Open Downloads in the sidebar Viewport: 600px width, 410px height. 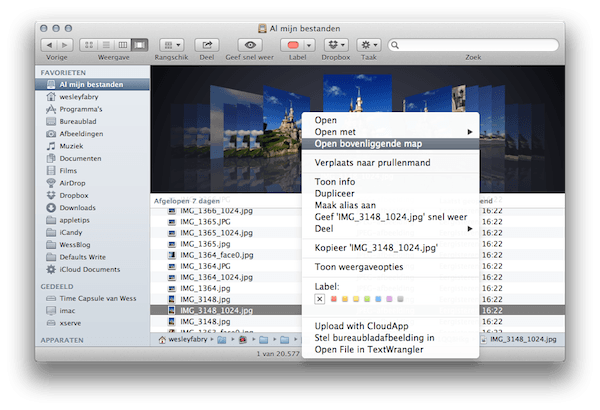click(x=92, y=207)
